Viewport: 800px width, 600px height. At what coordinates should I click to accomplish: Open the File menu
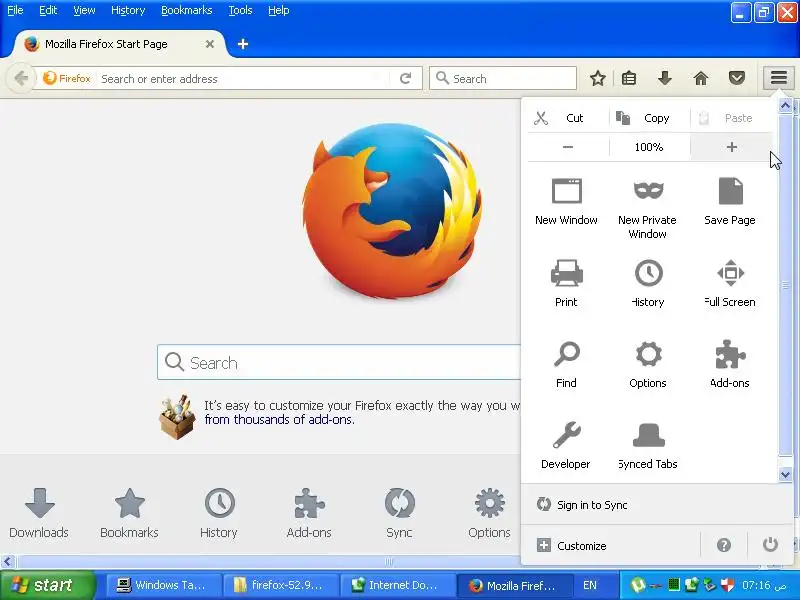(x=15, y=10)
